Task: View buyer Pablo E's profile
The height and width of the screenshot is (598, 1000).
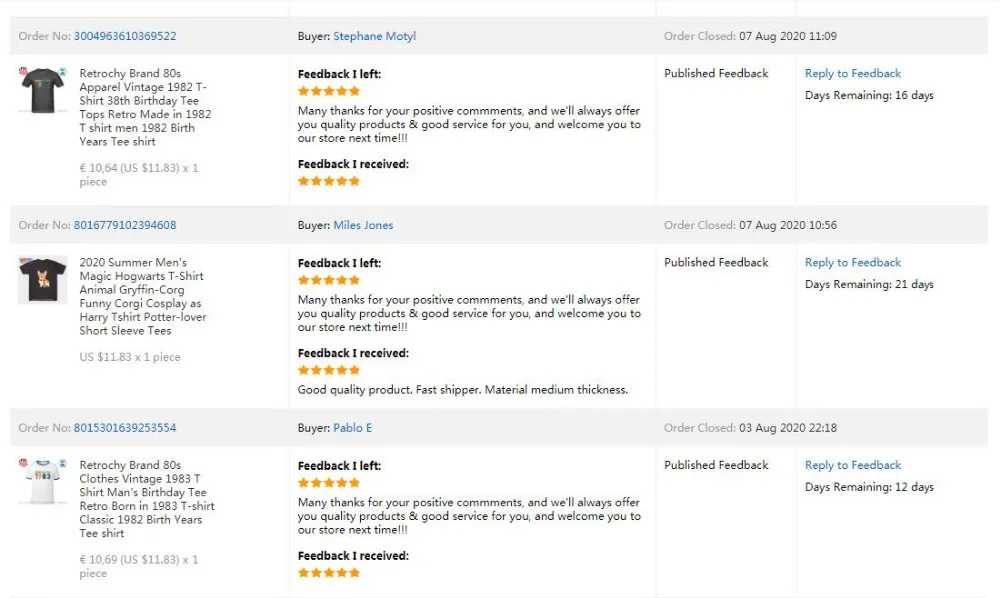Action: click(x=352, y=428)
